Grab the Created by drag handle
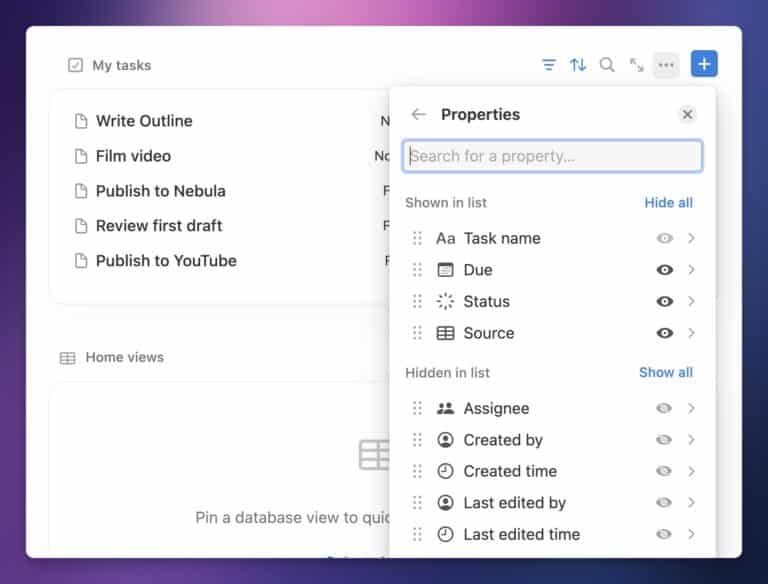Screen dimensions: 768x584 (x=417, y=440)
